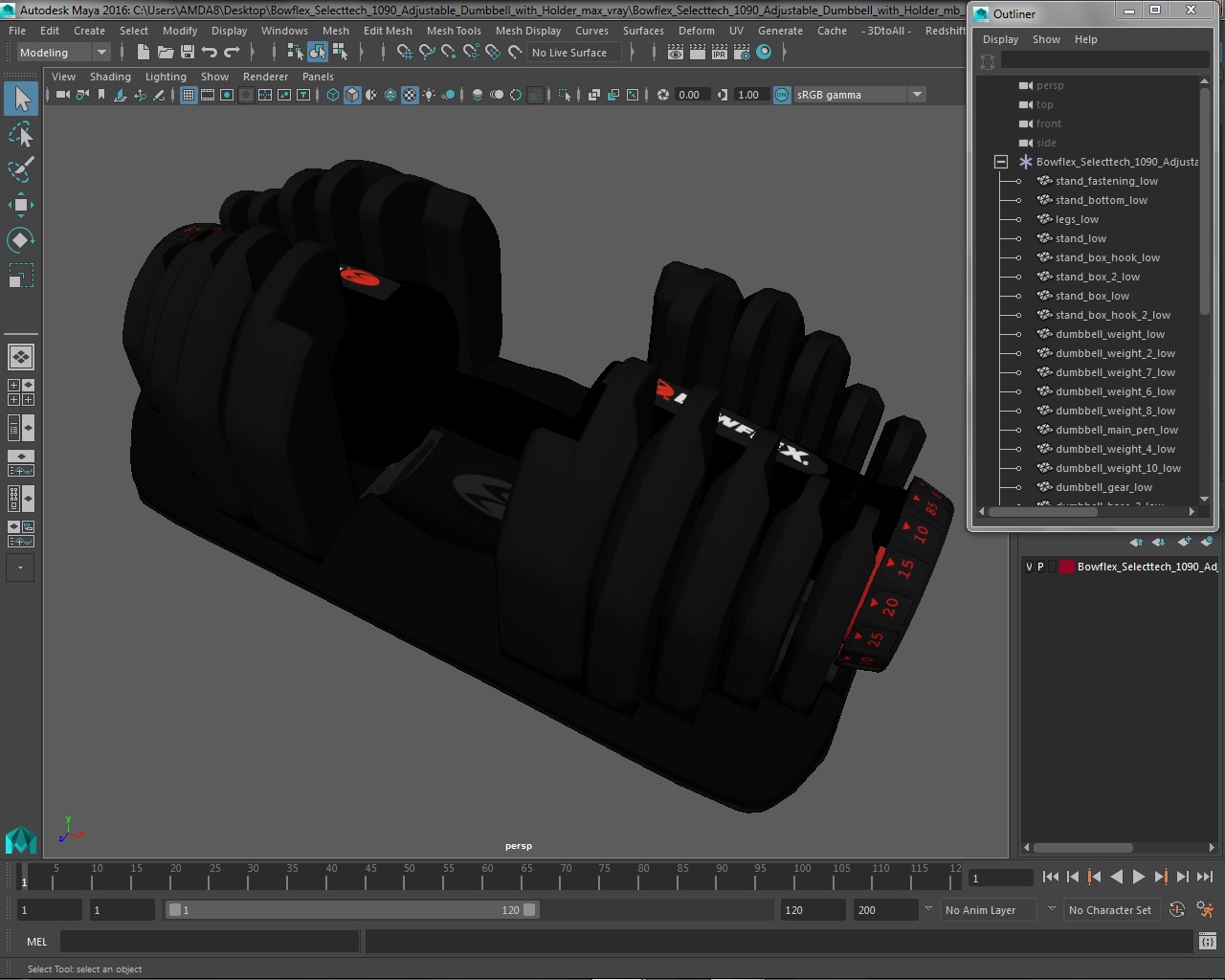Open render settings clapperboard icon
This screenshot has width=1225, height=980.
pyautogui.click(x=742, y=53)
